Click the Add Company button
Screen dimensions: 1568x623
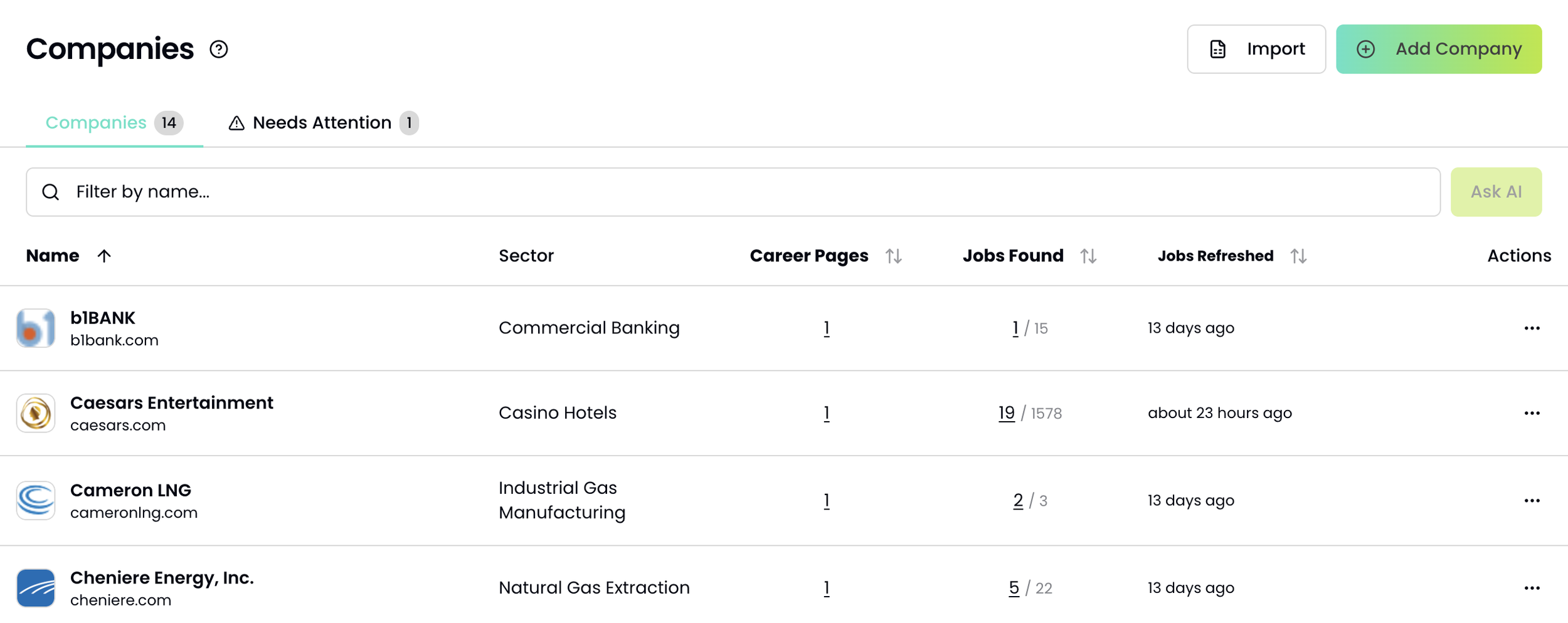coord(1438,49)
